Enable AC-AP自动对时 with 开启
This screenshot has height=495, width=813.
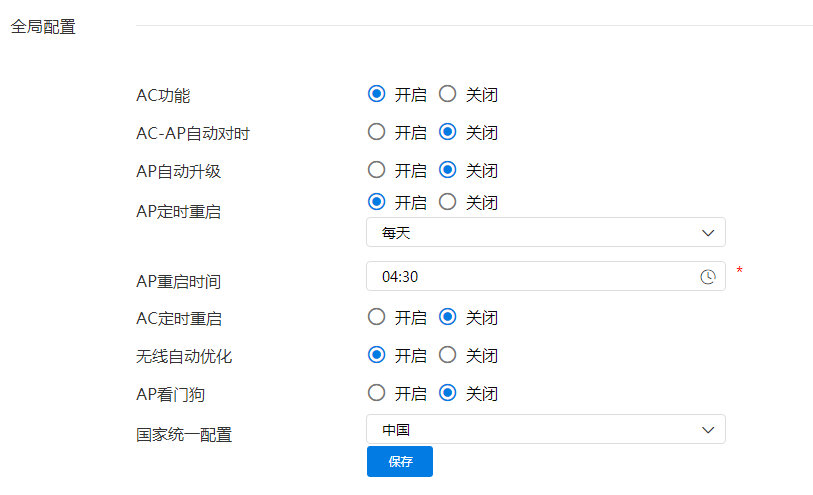pos(377,131)
